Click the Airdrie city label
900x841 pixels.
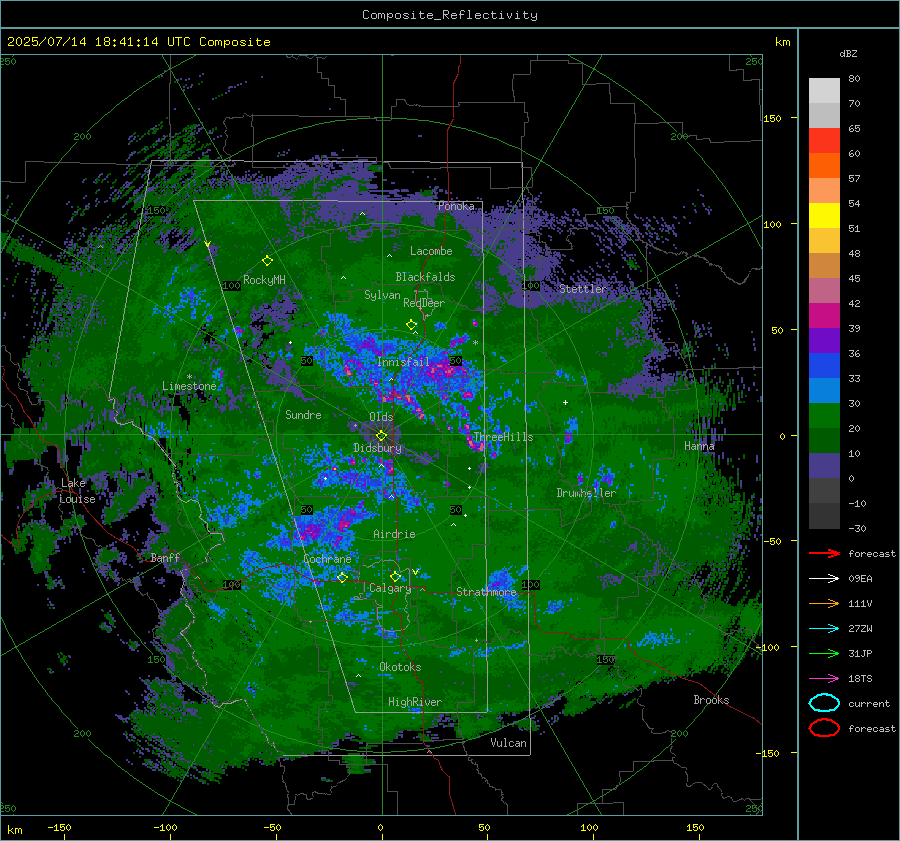pos(394,534)
